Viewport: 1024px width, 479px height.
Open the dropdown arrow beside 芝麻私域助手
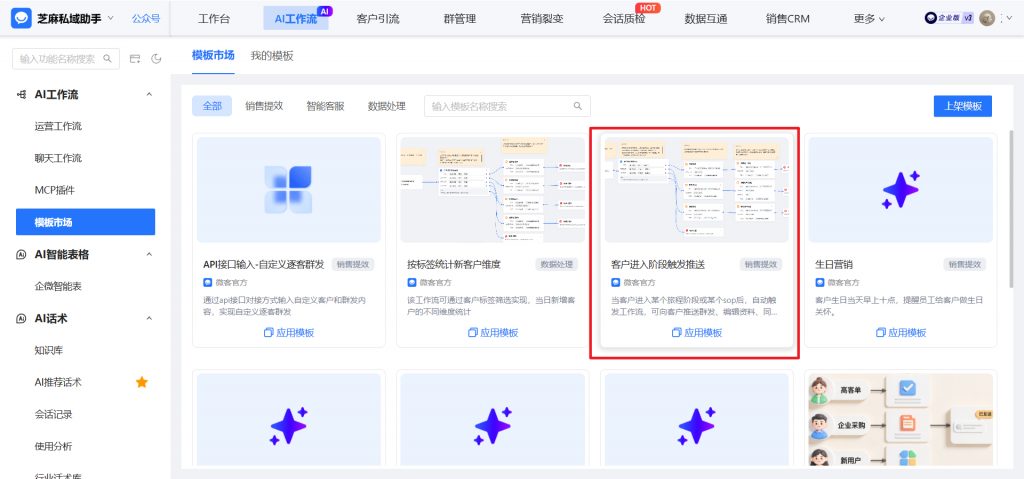pos(110,18)
